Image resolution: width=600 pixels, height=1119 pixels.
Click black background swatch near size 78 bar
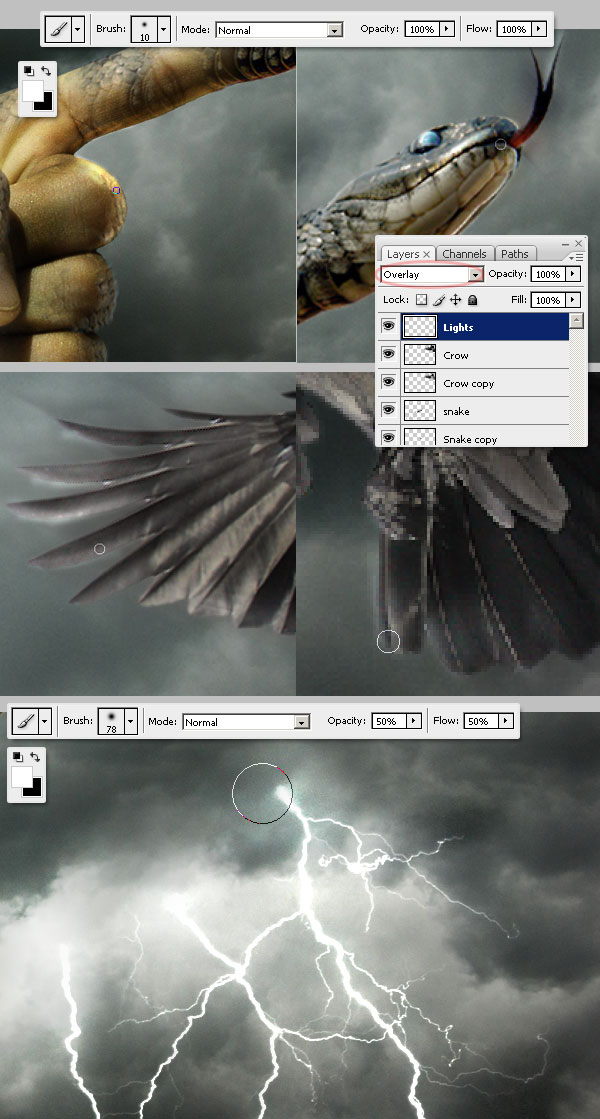tap(34, 789)
